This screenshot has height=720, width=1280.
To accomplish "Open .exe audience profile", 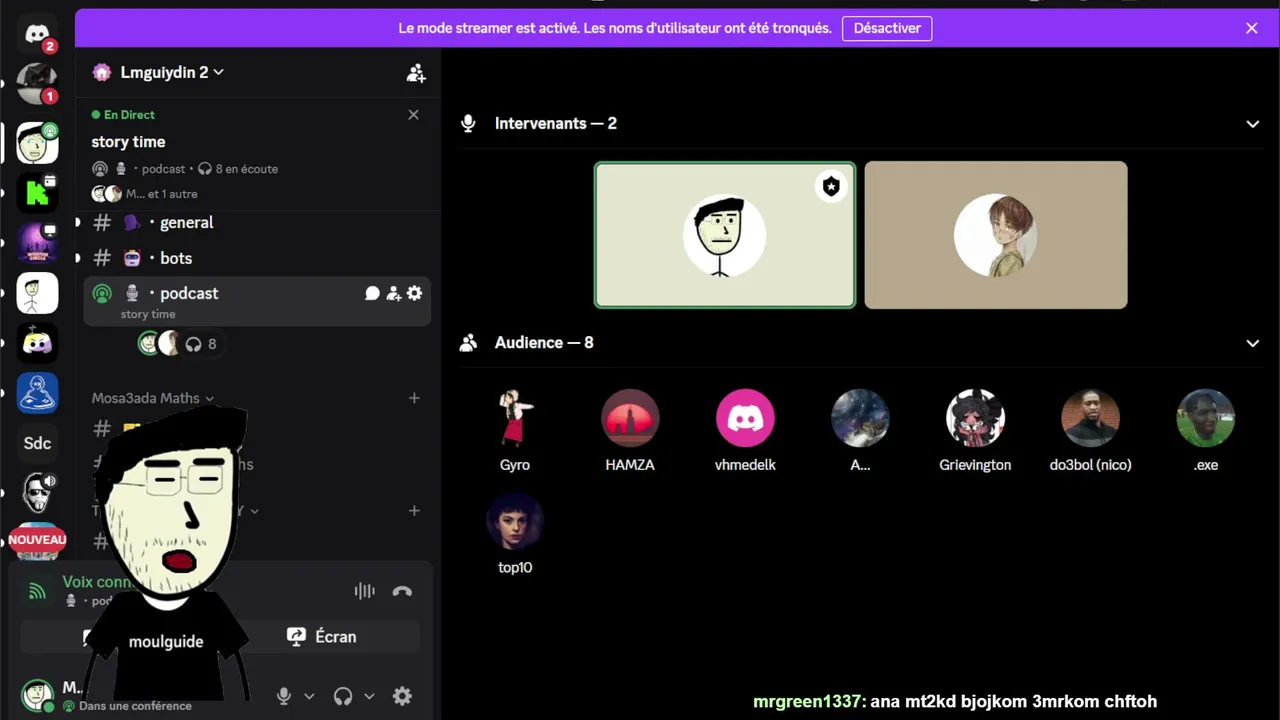I will coord(1206,430).
